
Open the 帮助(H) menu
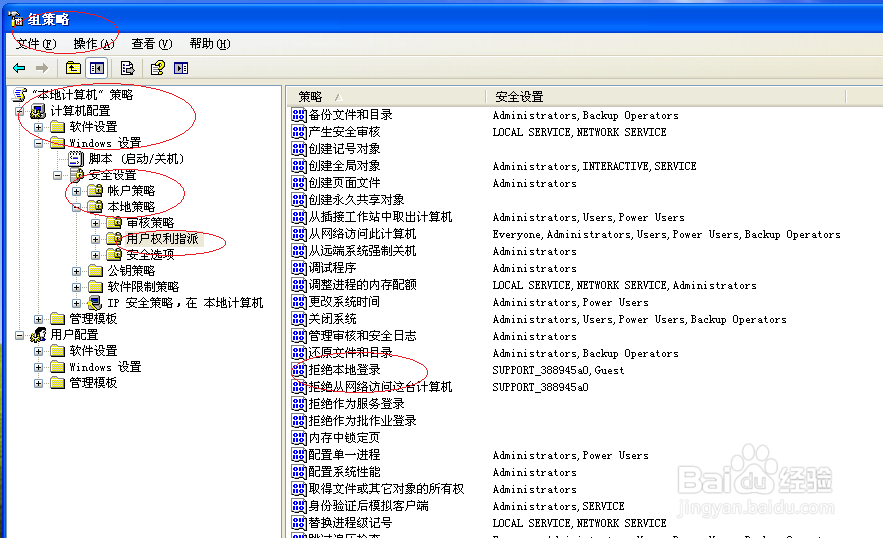click(x=209, y=43)
